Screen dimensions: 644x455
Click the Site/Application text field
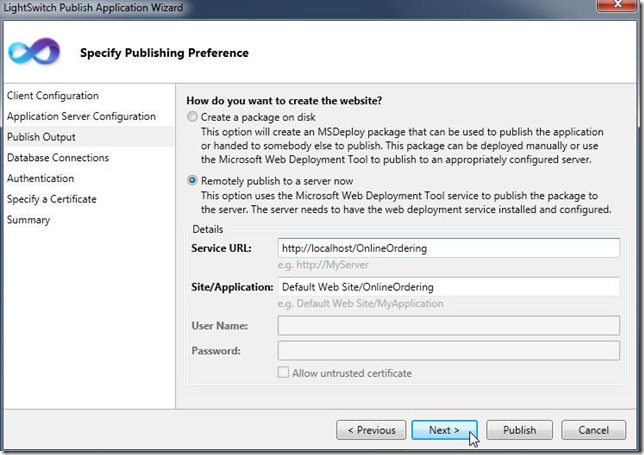(448, 287)
